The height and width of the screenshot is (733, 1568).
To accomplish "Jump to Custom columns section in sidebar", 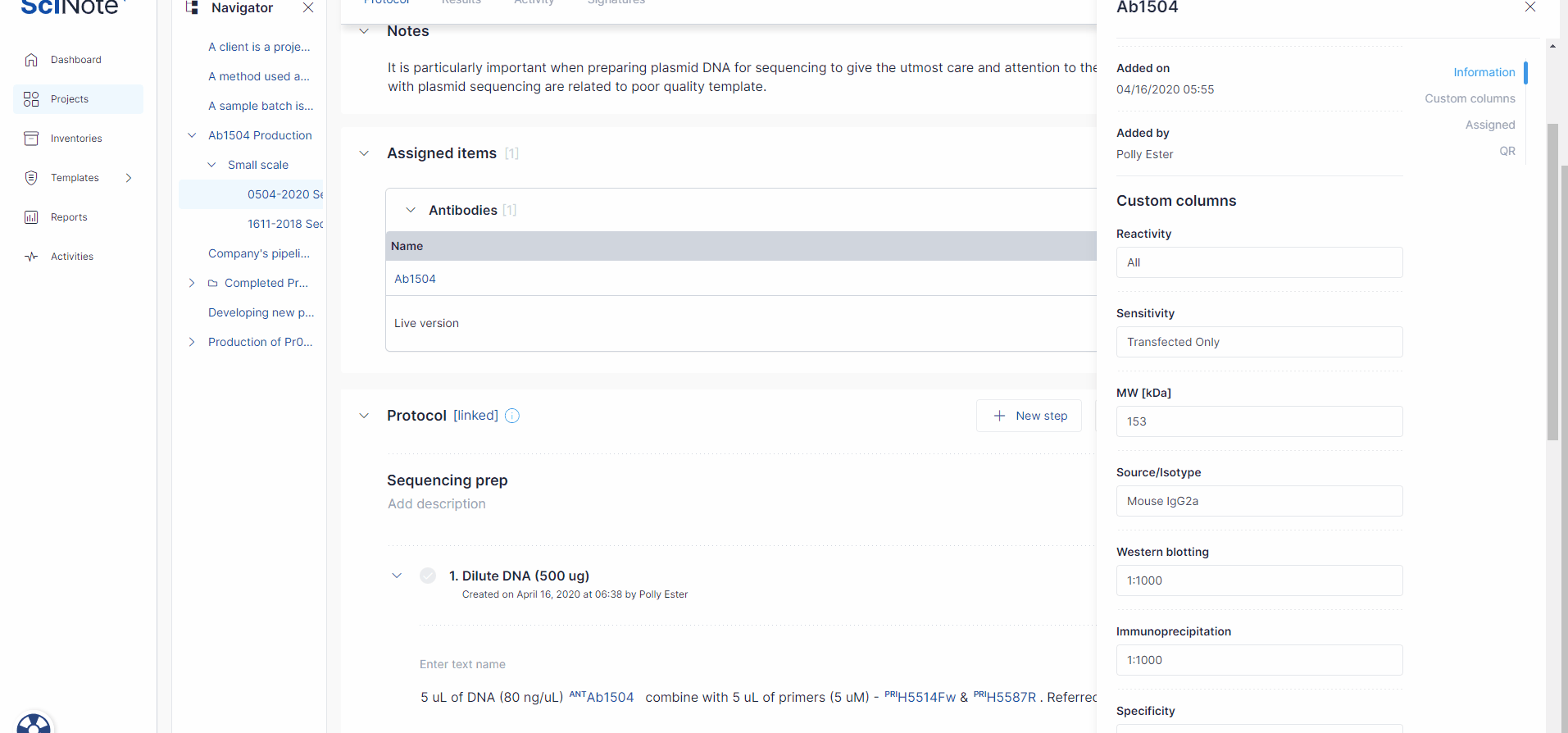I will pyautogui.click(x=1469, y=98).
